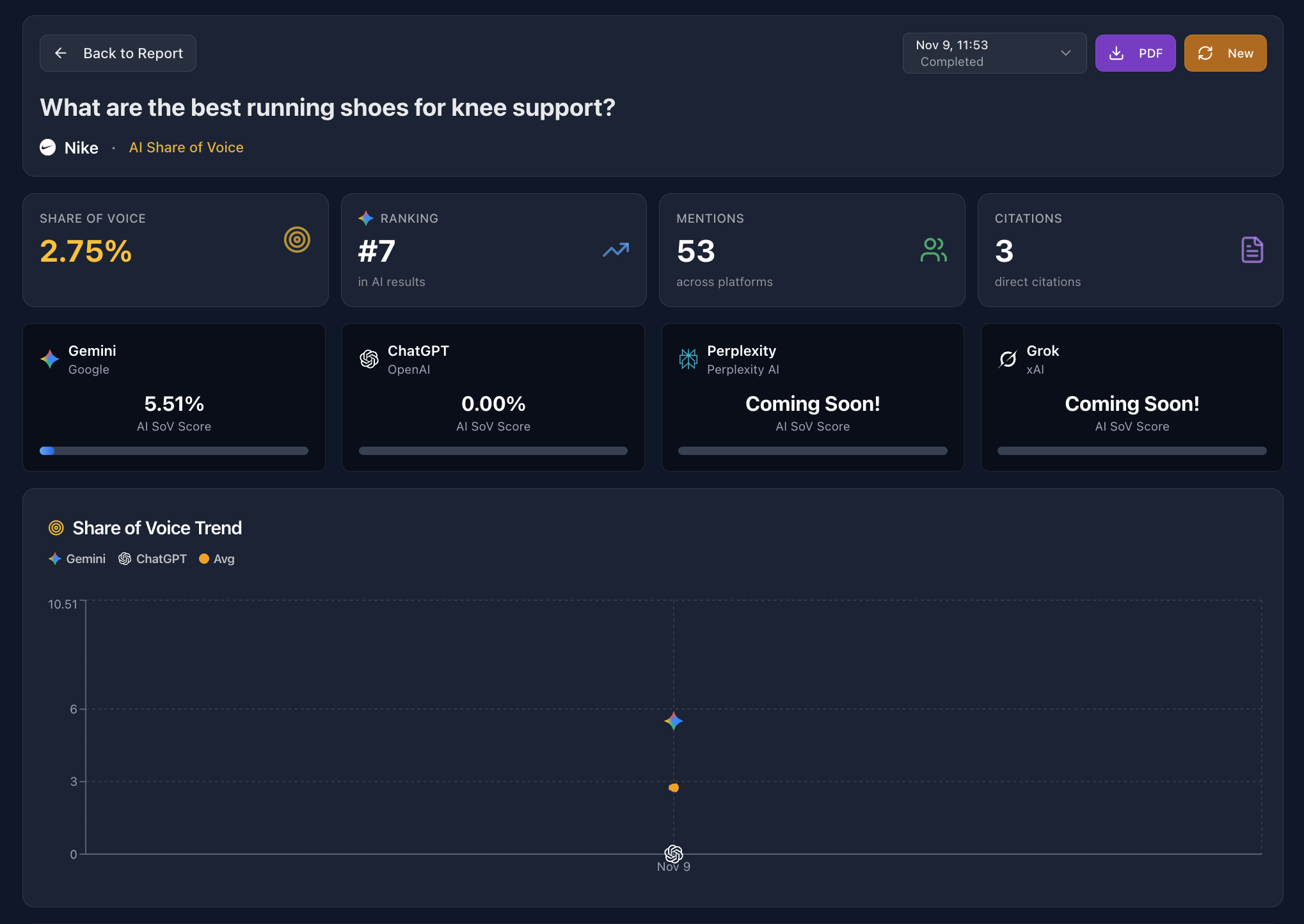This screenshot has width=1304, height=924.
Task: Click the Grok score progress bar
Action: [x=1132, y=451]
